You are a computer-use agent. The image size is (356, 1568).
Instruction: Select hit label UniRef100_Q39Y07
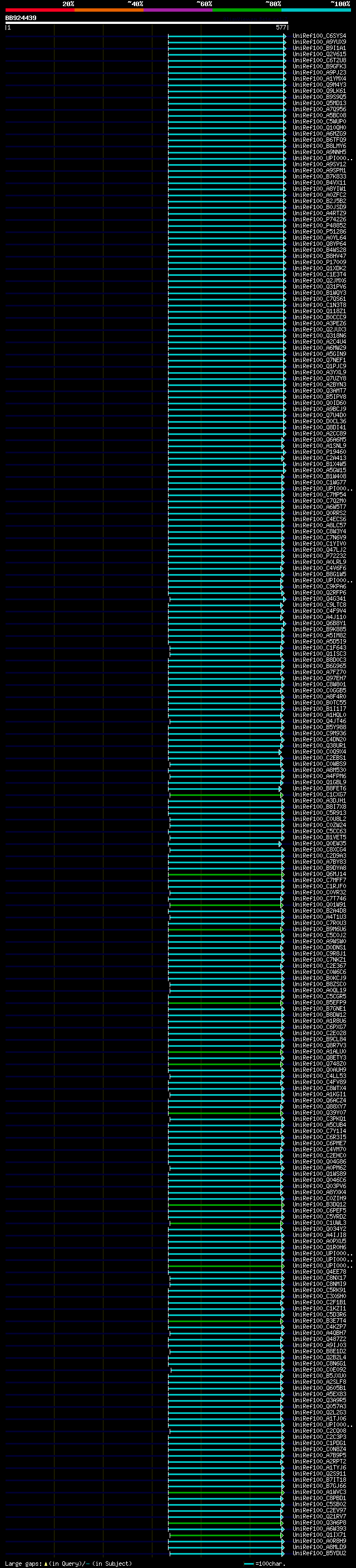[x=319, y=1112]
